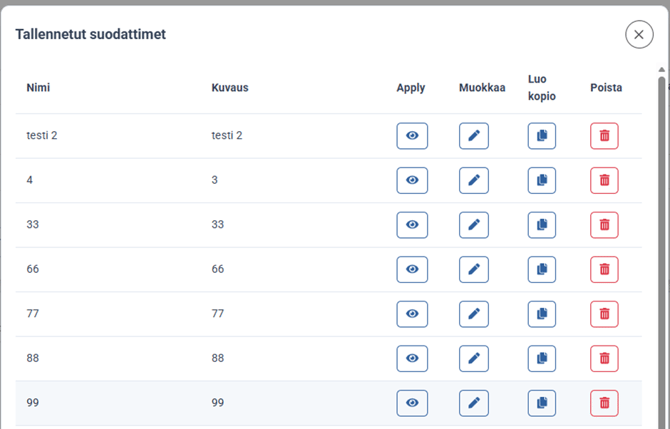Edit the filter named 4

click(x=474, y=180)
